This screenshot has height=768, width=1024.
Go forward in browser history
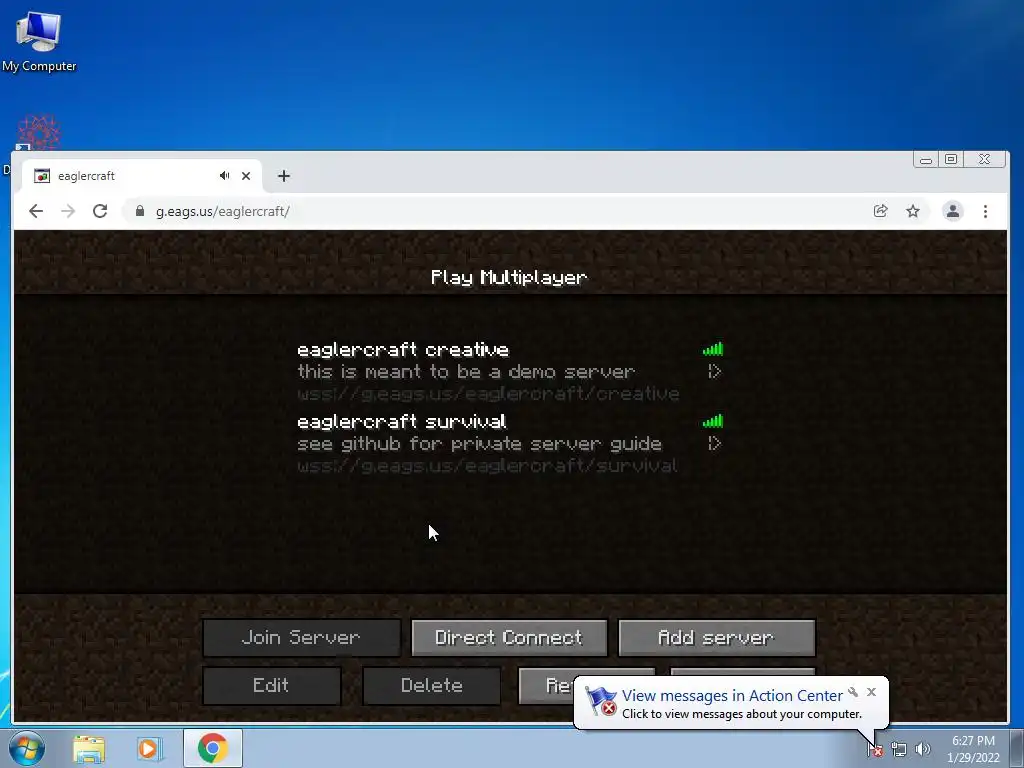(x=68, y=211)
